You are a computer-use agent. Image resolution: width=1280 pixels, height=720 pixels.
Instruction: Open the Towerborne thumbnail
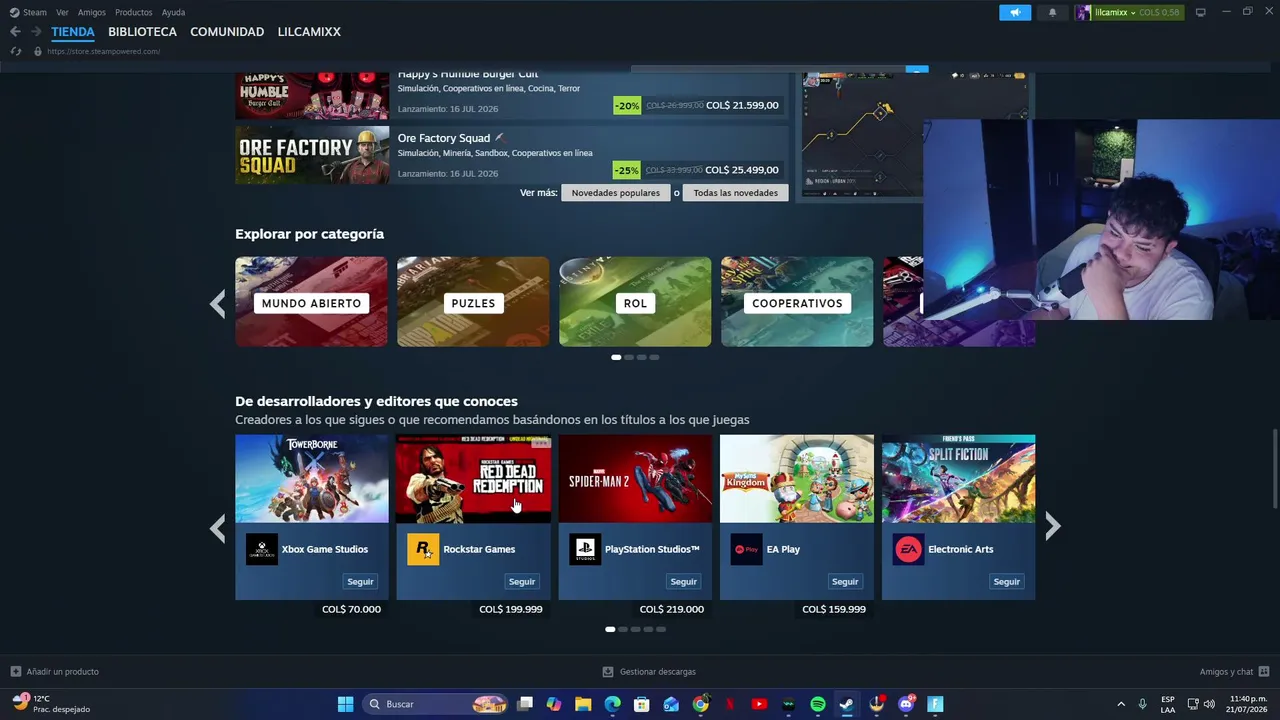[x=312, y=479]
